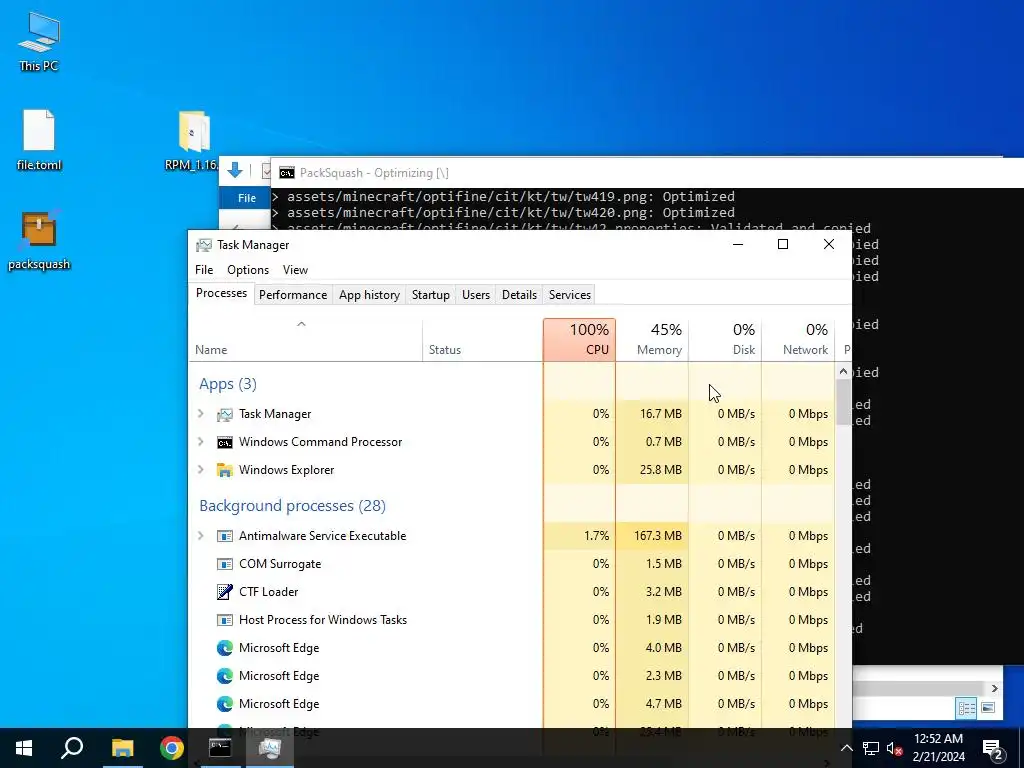This screenshot has width=1024, height=768.
Task: Click the 1.7% CPU value
Action: 596,536
